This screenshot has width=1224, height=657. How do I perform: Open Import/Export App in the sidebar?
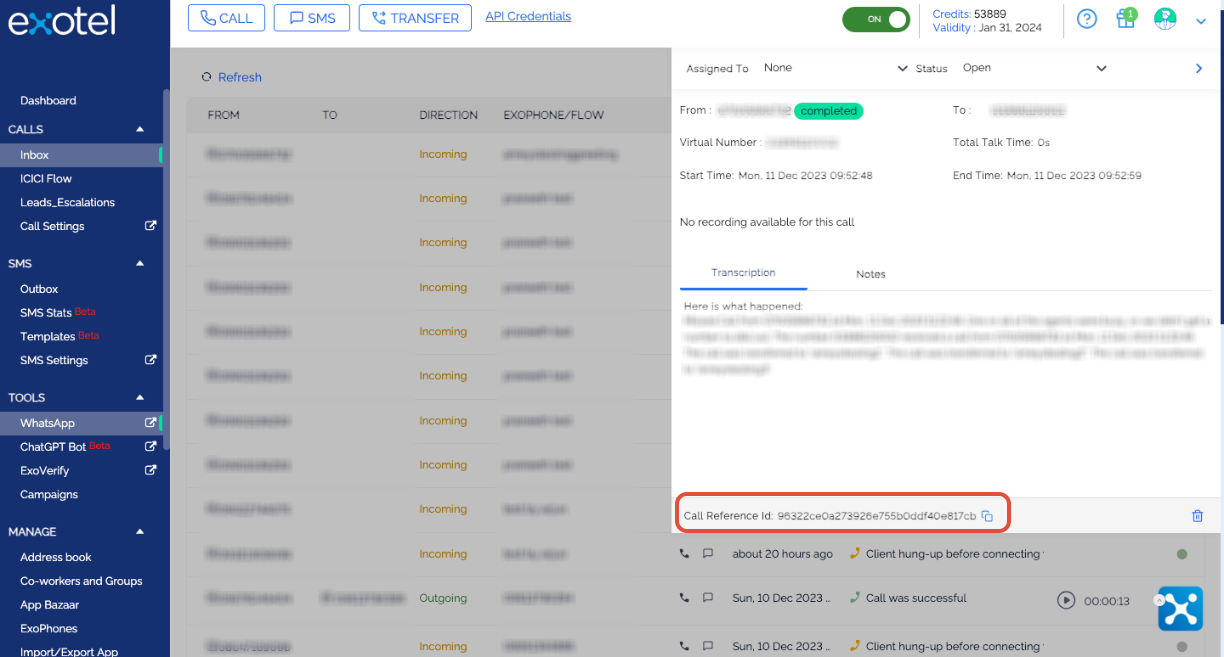click(x=69, y=651)
